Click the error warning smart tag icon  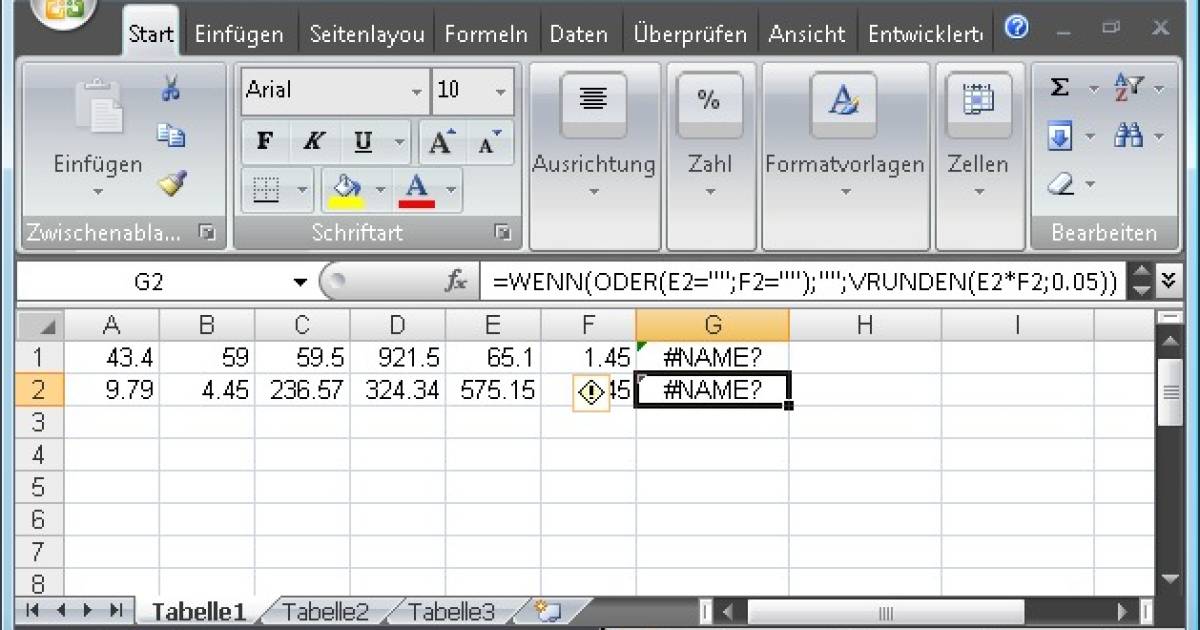click(x=592, y=393)
